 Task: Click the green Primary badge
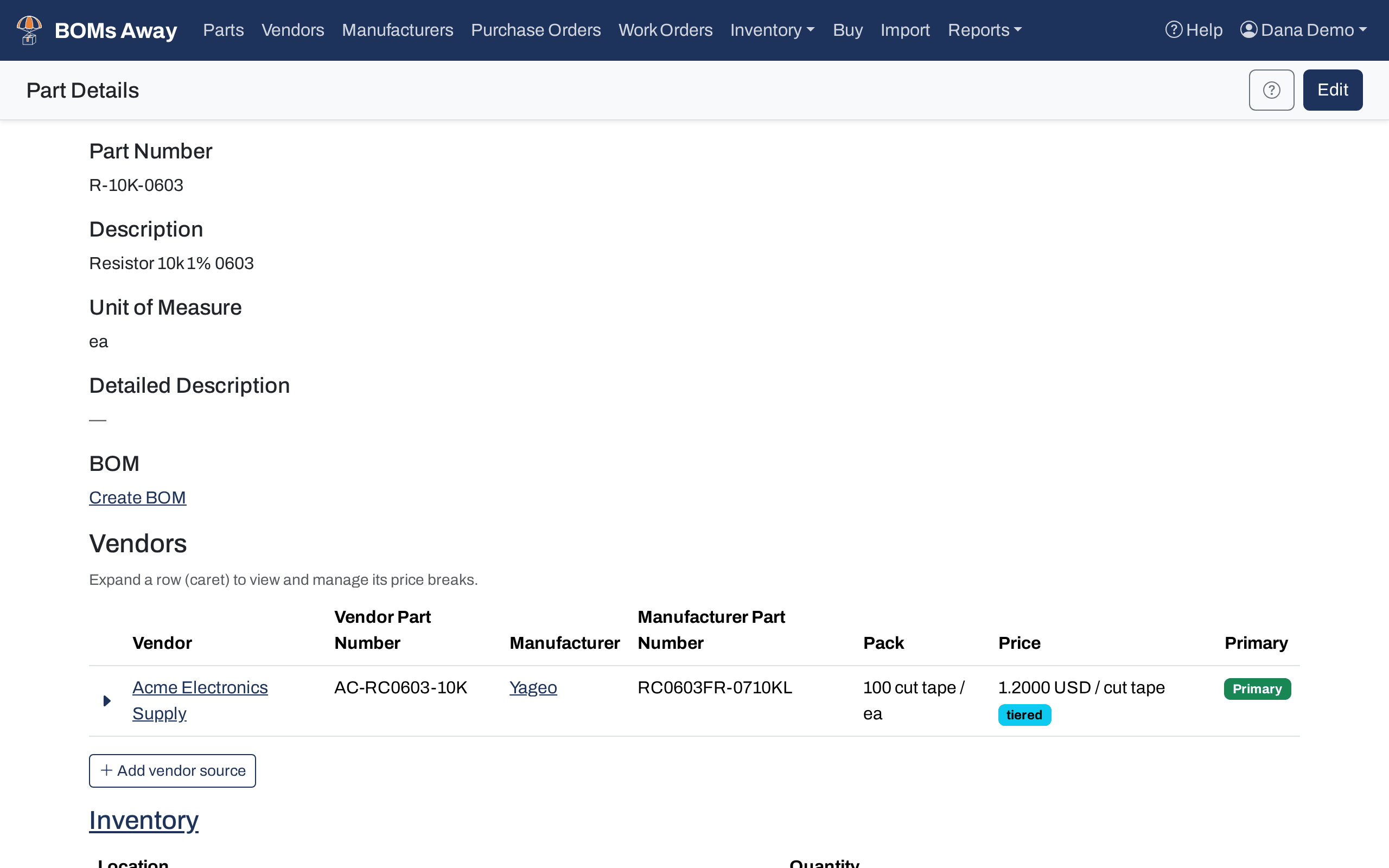[1257, 689]
